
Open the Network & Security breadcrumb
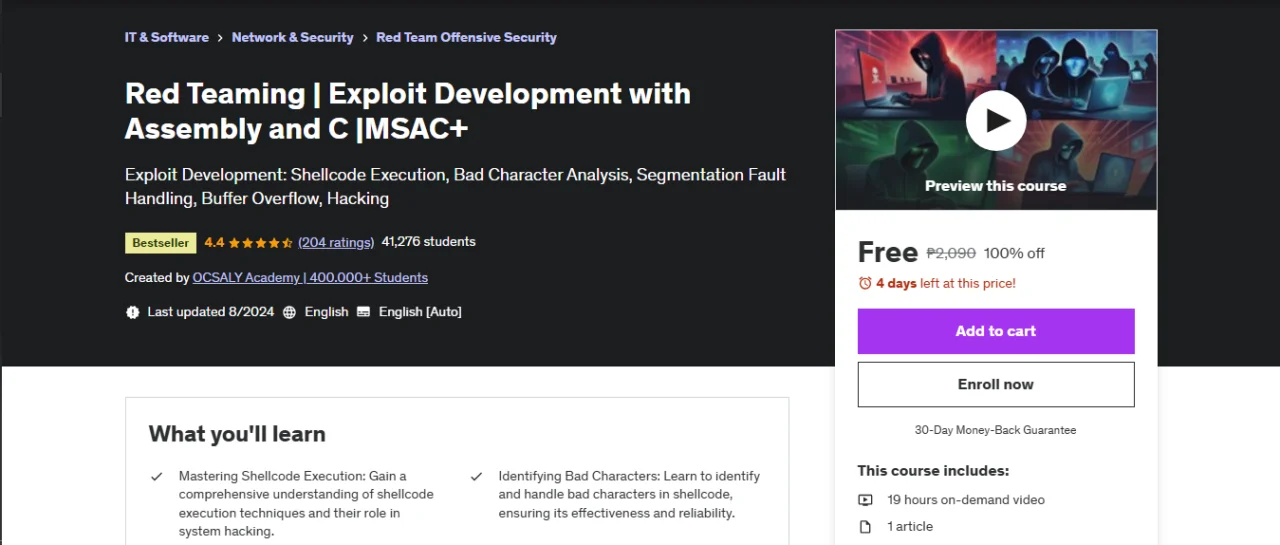click(x=292, y=37)
